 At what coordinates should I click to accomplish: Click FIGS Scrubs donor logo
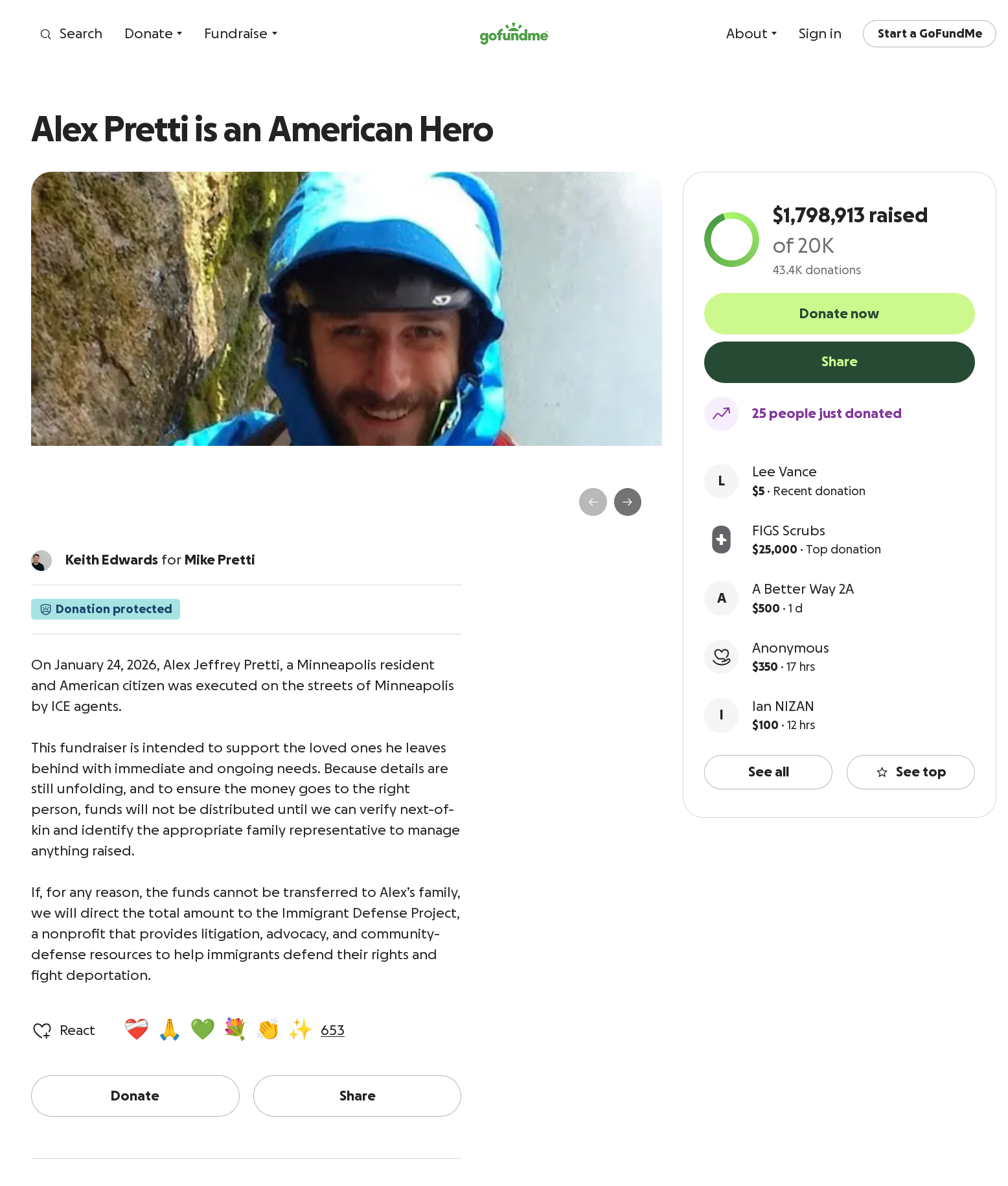(x=721, y=540)
